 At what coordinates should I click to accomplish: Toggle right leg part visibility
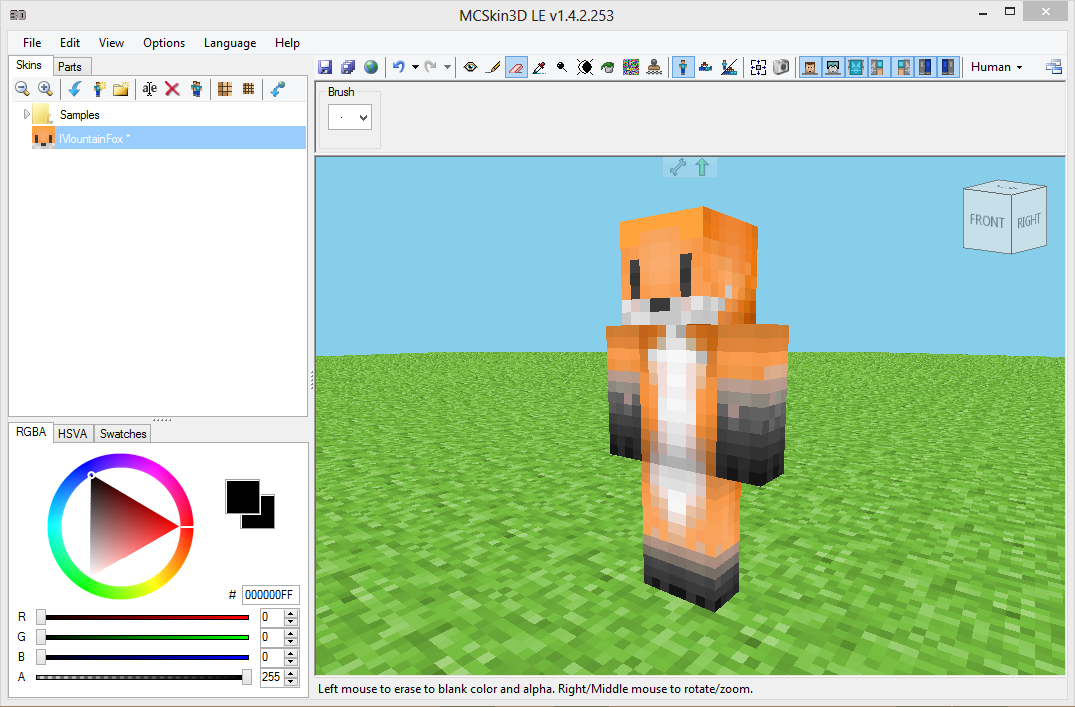947,67
